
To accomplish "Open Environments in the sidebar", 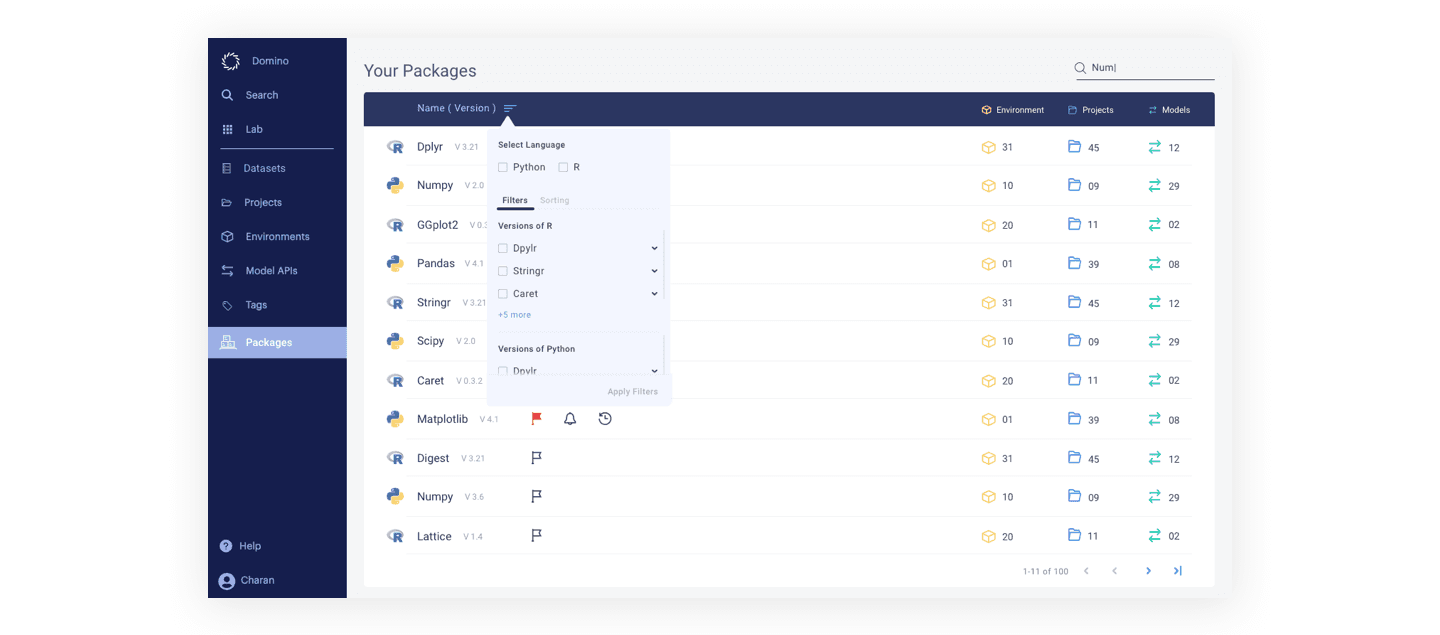I will [277, 237].
